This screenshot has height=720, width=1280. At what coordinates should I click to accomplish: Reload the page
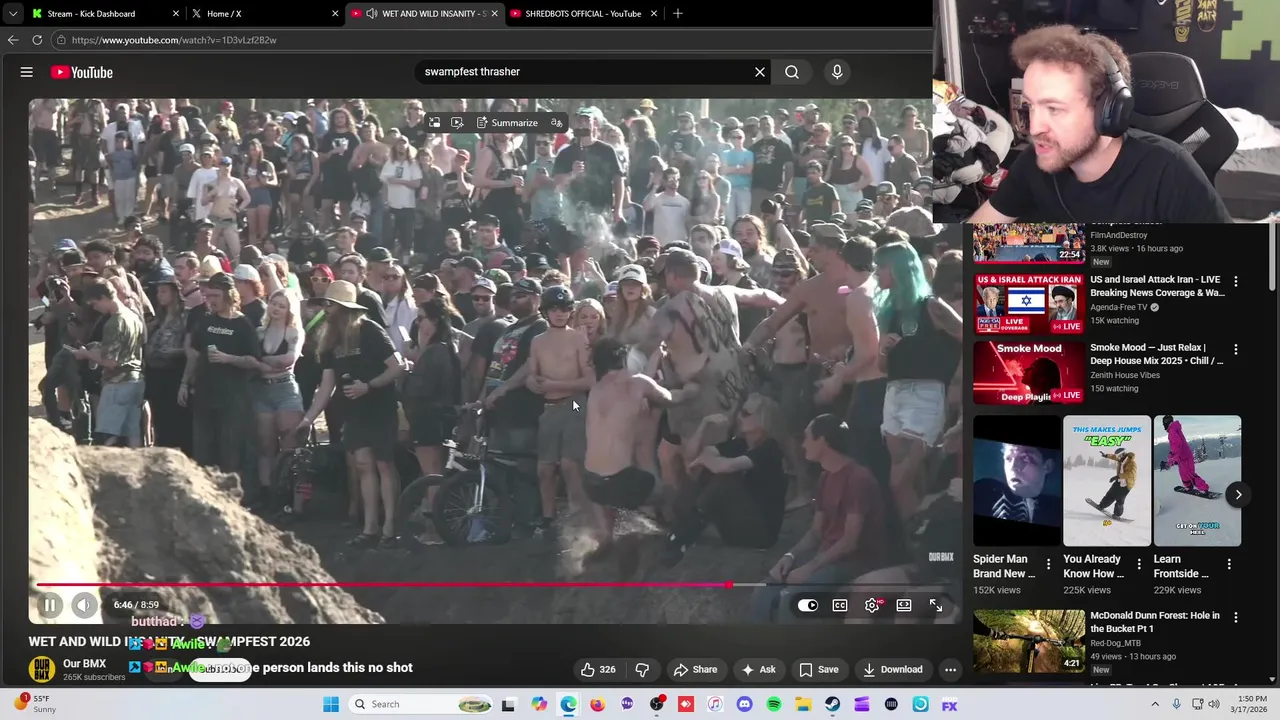[37, 40]
